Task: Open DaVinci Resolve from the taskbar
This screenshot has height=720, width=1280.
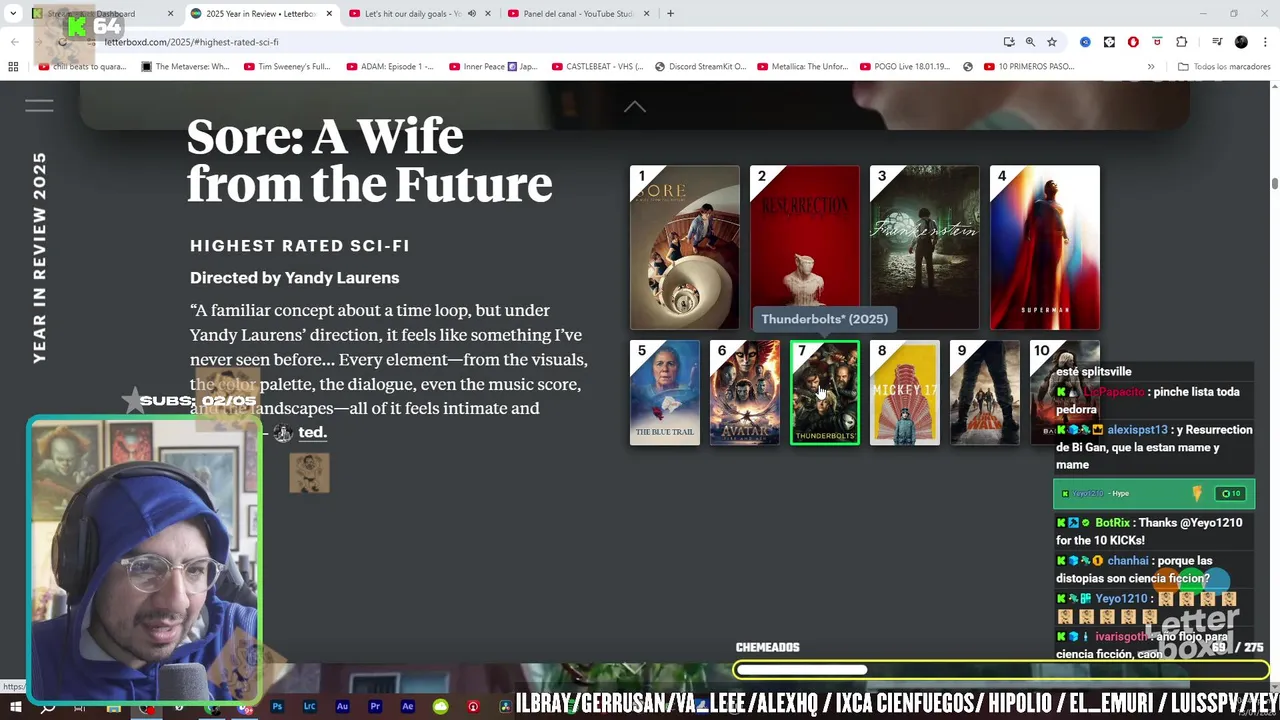Action: tap(505, 707)
